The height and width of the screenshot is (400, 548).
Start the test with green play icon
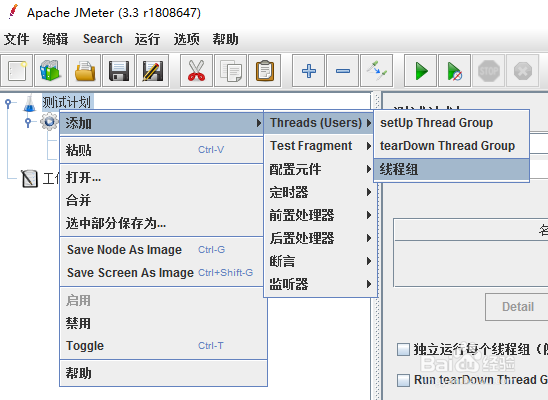[x=420, y=71]
